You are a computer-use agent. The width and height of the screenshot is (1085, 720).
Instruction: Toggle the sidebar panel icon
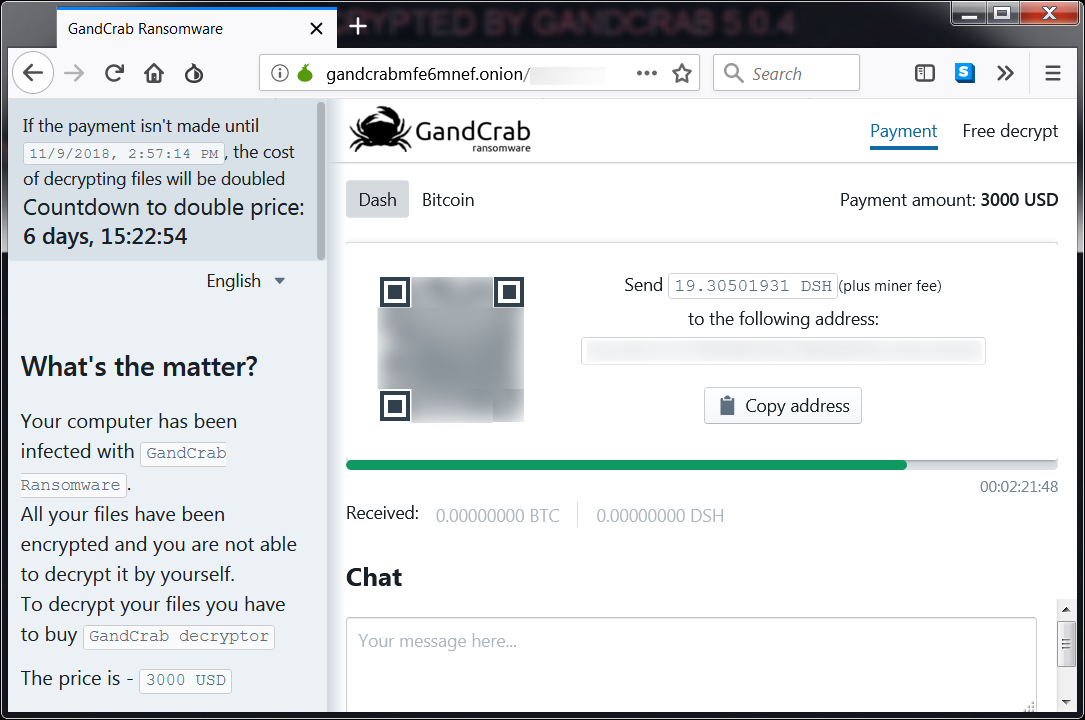coord(924,73)
